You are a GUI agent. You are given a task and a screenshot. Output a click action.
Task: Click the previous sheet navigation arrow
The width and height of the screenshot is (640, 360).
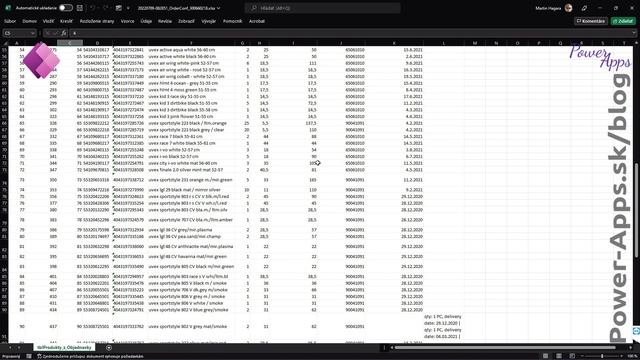(x=9, y=347)
